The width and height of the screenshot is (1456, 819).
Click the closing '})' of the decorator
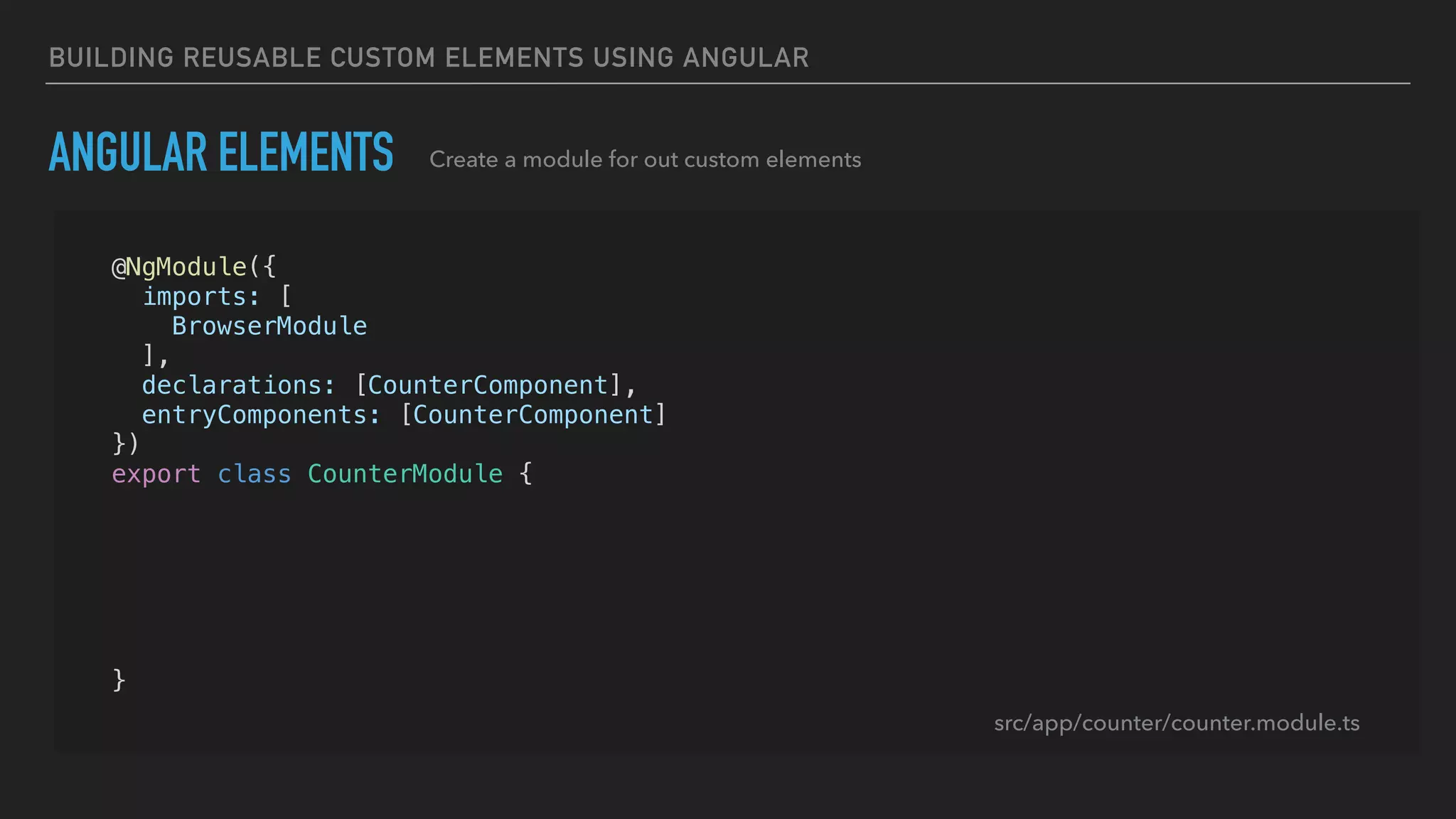(126, 444)
